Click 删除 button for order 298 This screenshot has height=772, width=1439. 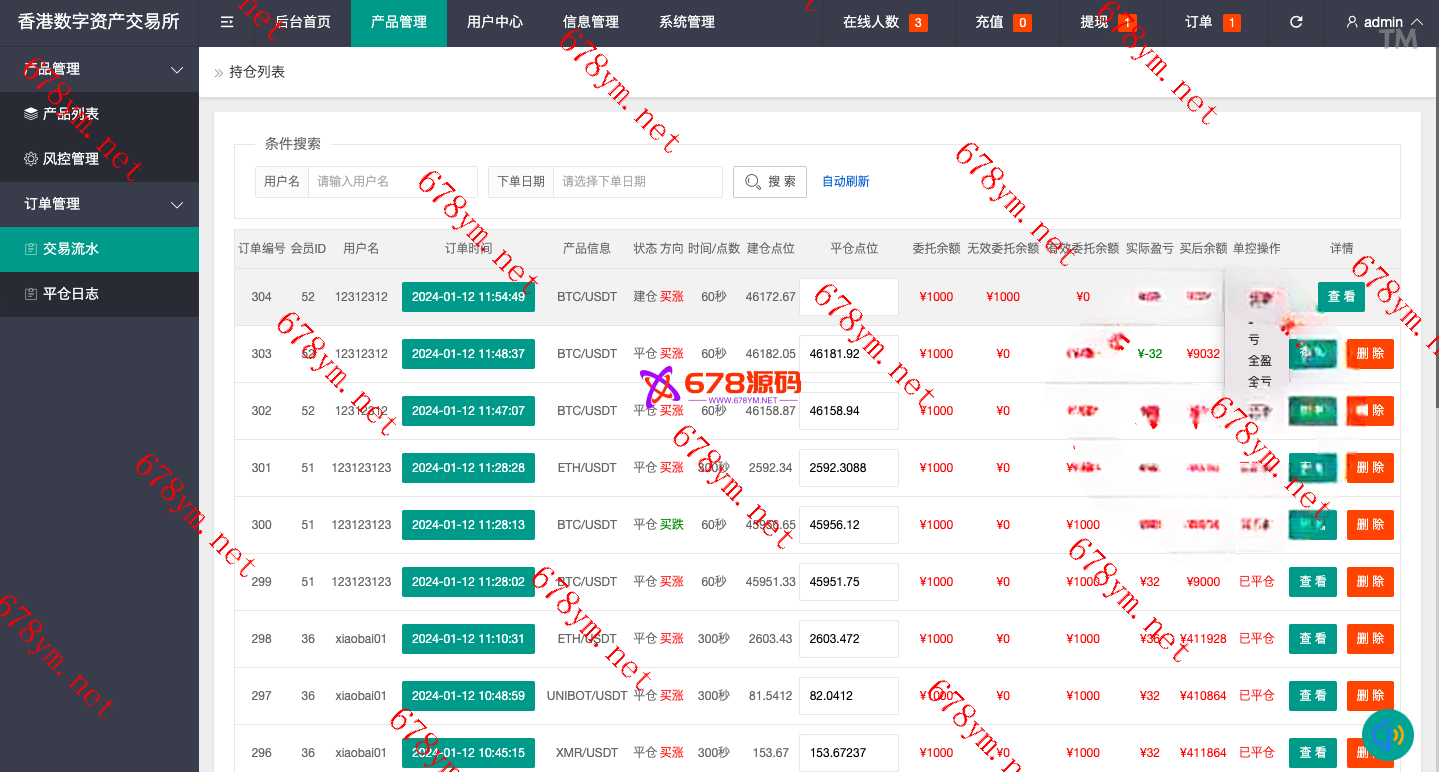pos(1369,639)
